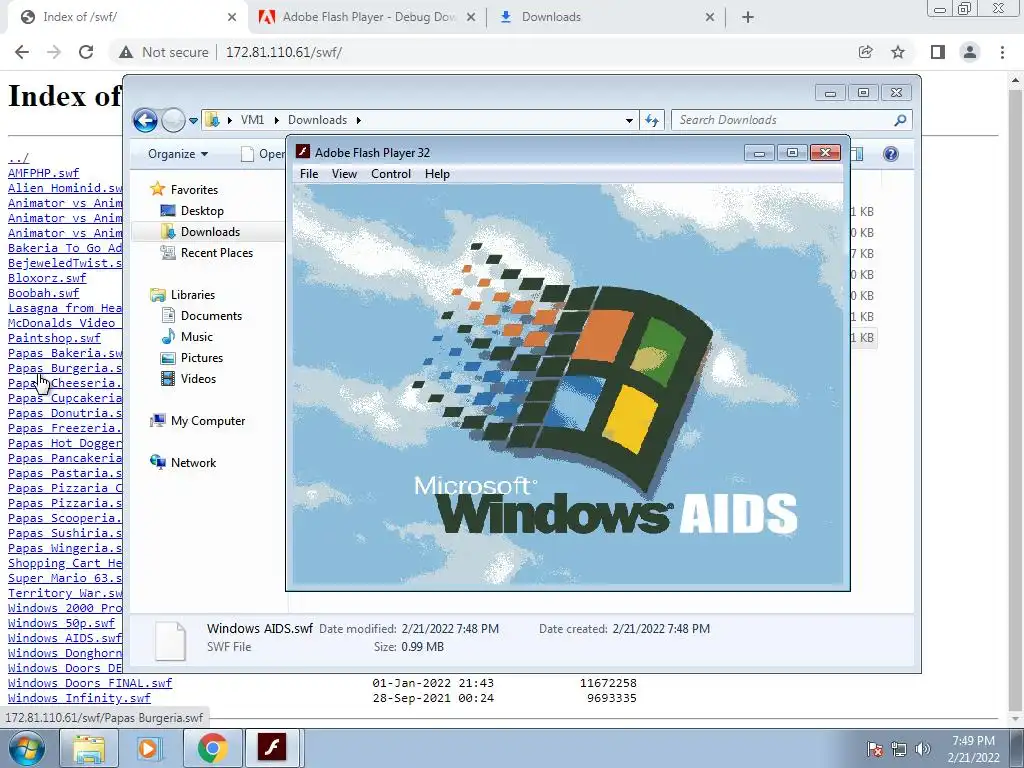The image size is (1024, 768).
Task: Open the Chrome three-dot menu
Action: [1002, 52]
